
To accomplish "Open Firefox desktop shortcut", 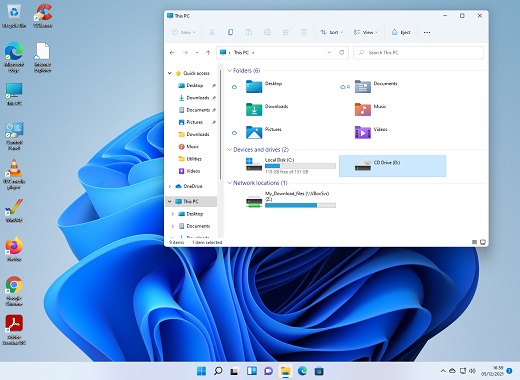I will point(14,249).
